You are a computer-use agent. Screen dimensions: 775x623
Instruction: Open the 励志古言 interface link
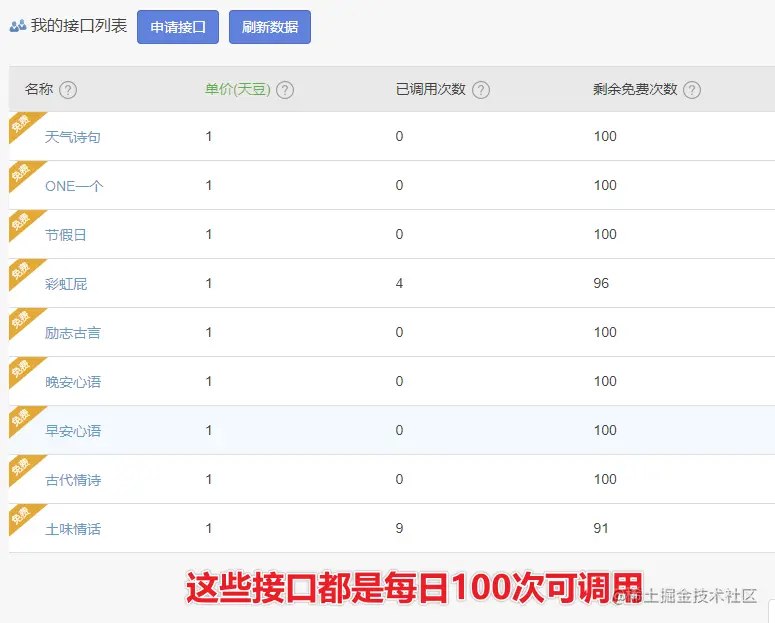tap(73, 333)
